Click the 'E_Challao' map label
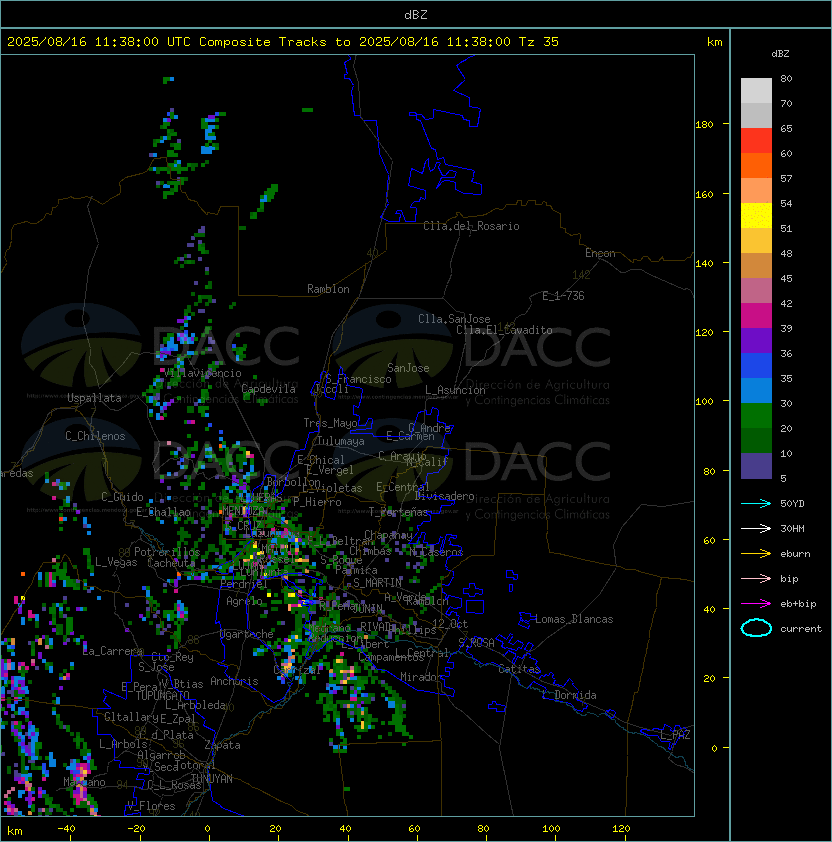This screenshot has height=842, width=832. (x=163, y=512)
